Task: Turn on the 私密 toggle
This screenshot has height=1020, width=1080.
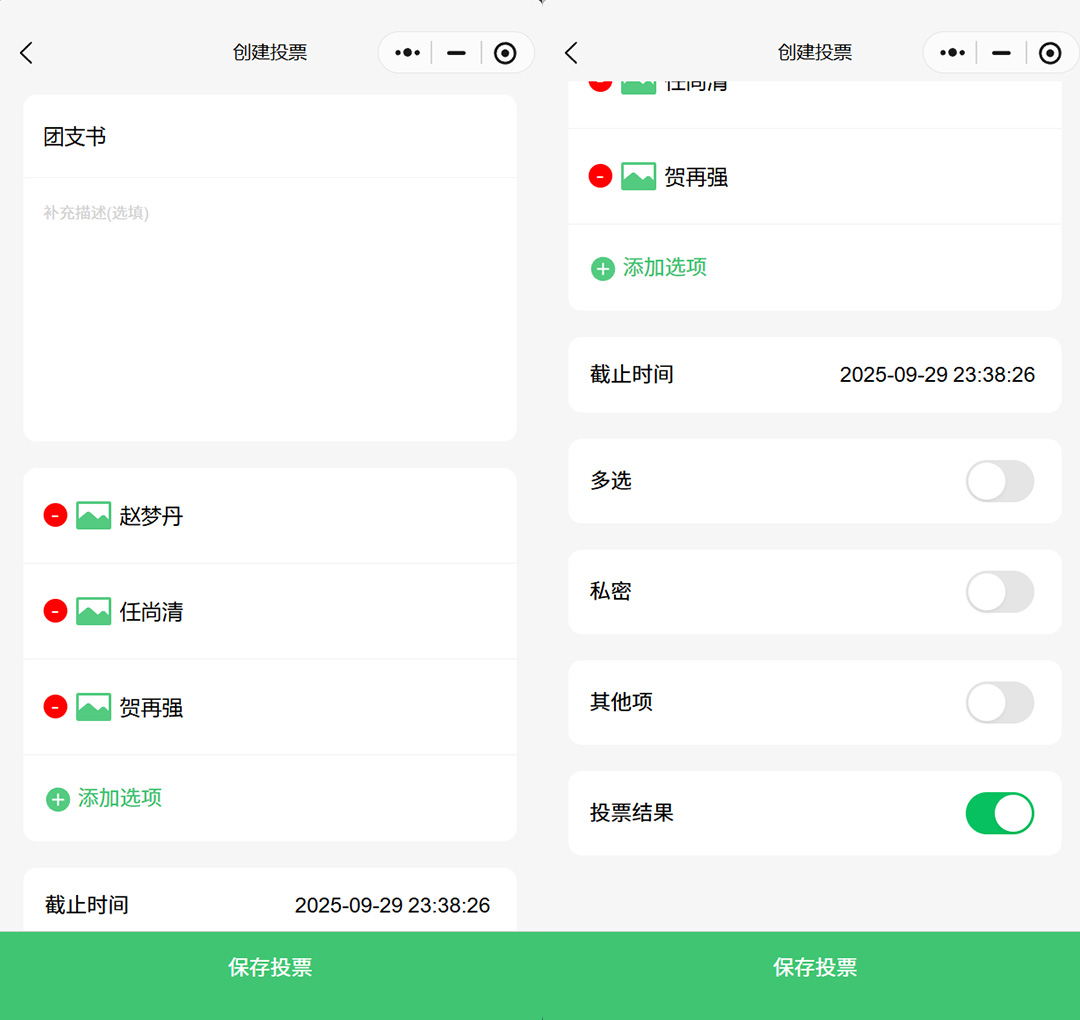Action: [x=999, y=592]
